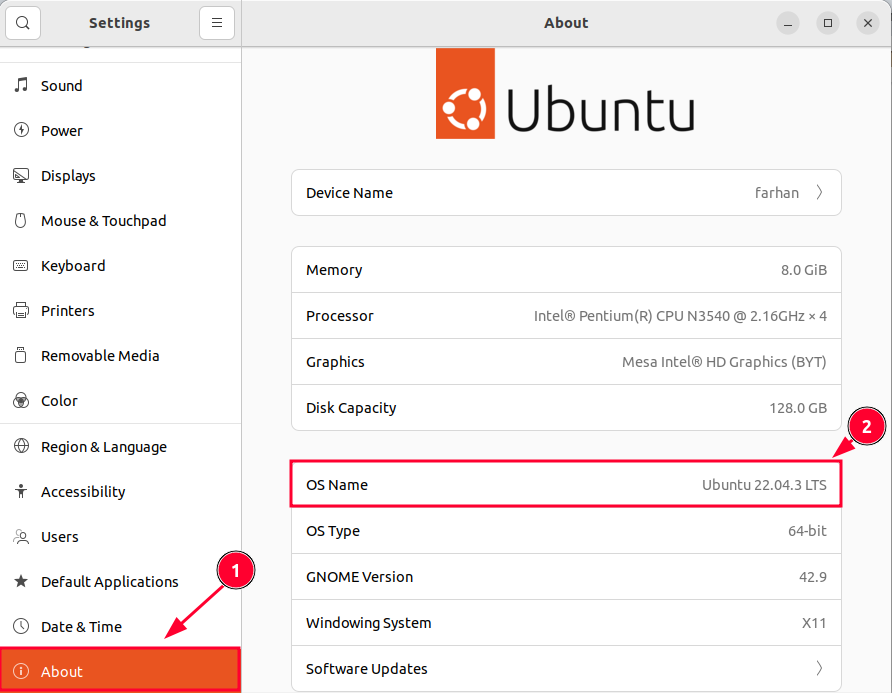Viewport: 892px width, 693px height.
Task: Click the Accessibility person icon
Action: [x=21, y=491]
